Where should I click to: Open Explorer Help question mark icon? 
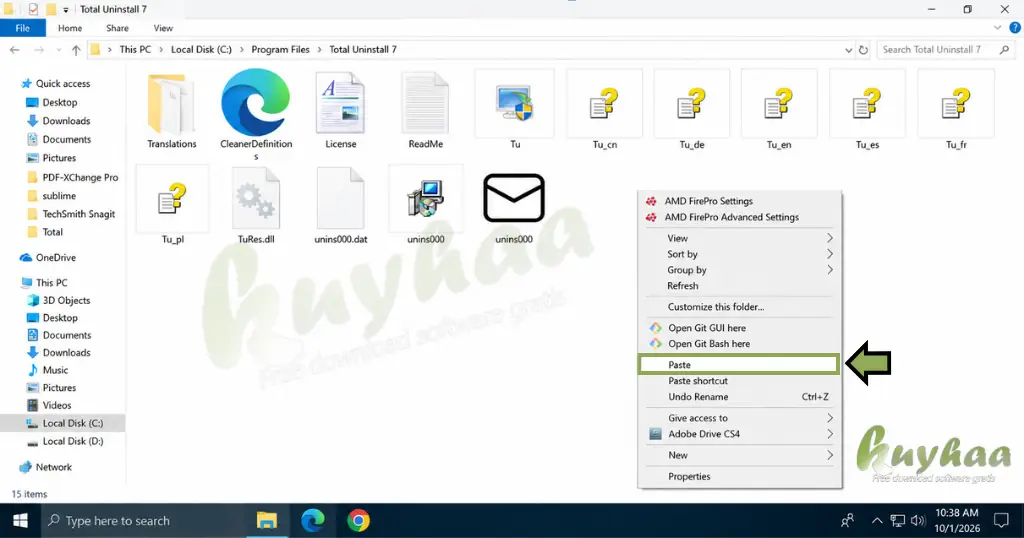tap(1015, 28)
